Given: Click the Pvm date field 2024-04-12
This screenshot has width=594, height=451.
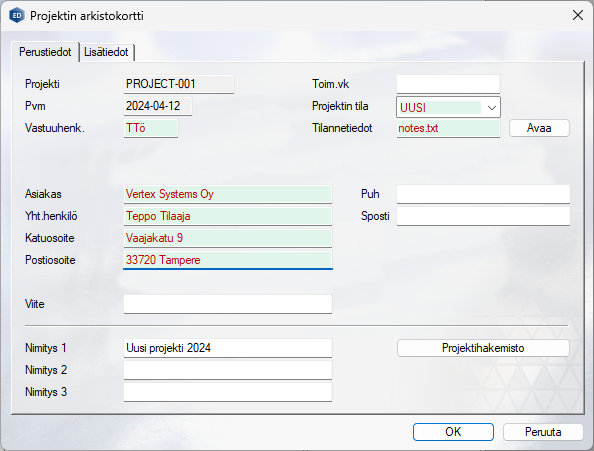Looking at the screenshot, I should pyautogui.click(x=158, y=106).
